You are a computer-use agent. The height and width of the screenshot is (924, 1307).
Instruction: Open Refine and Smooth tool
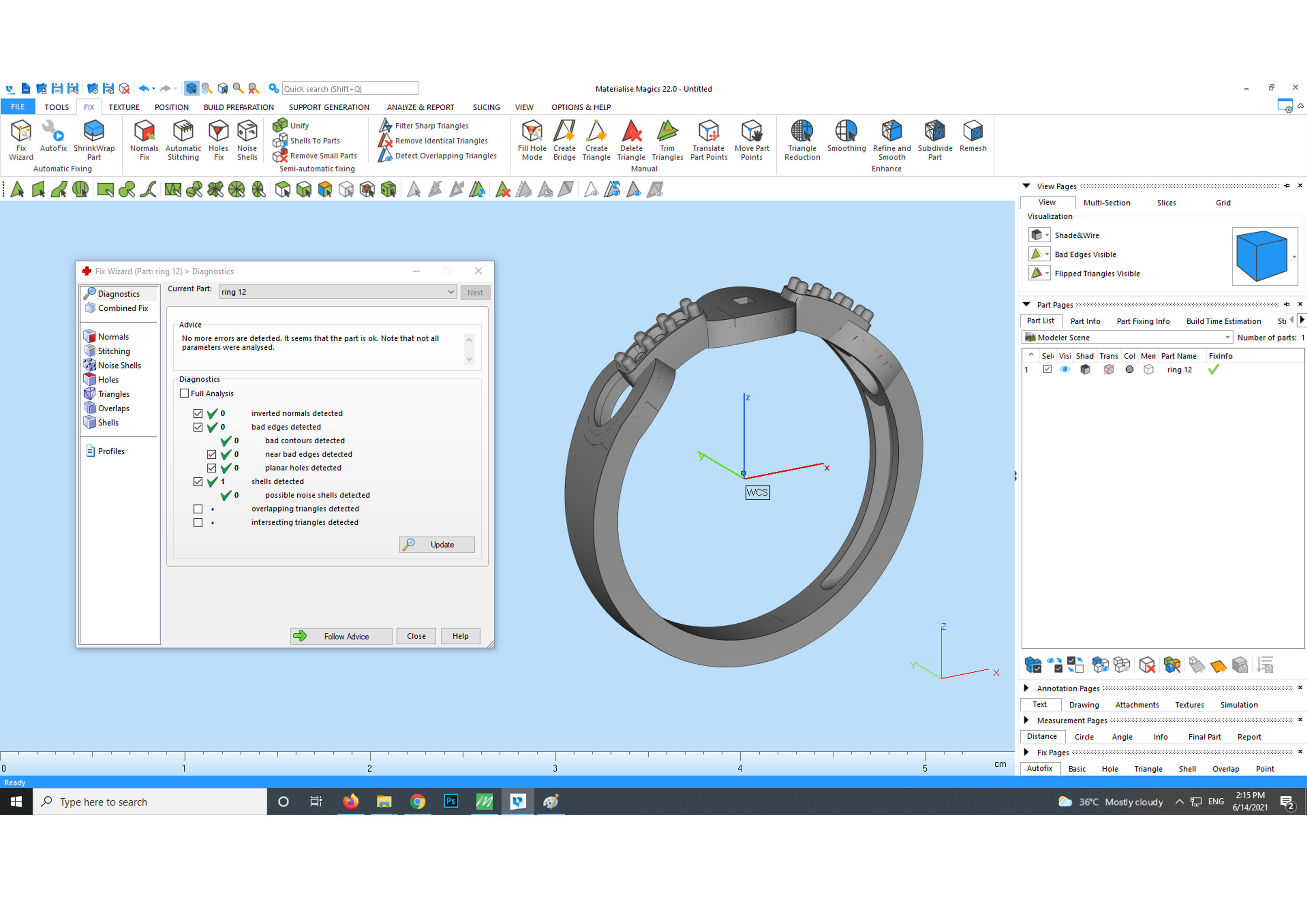[892, 140]
